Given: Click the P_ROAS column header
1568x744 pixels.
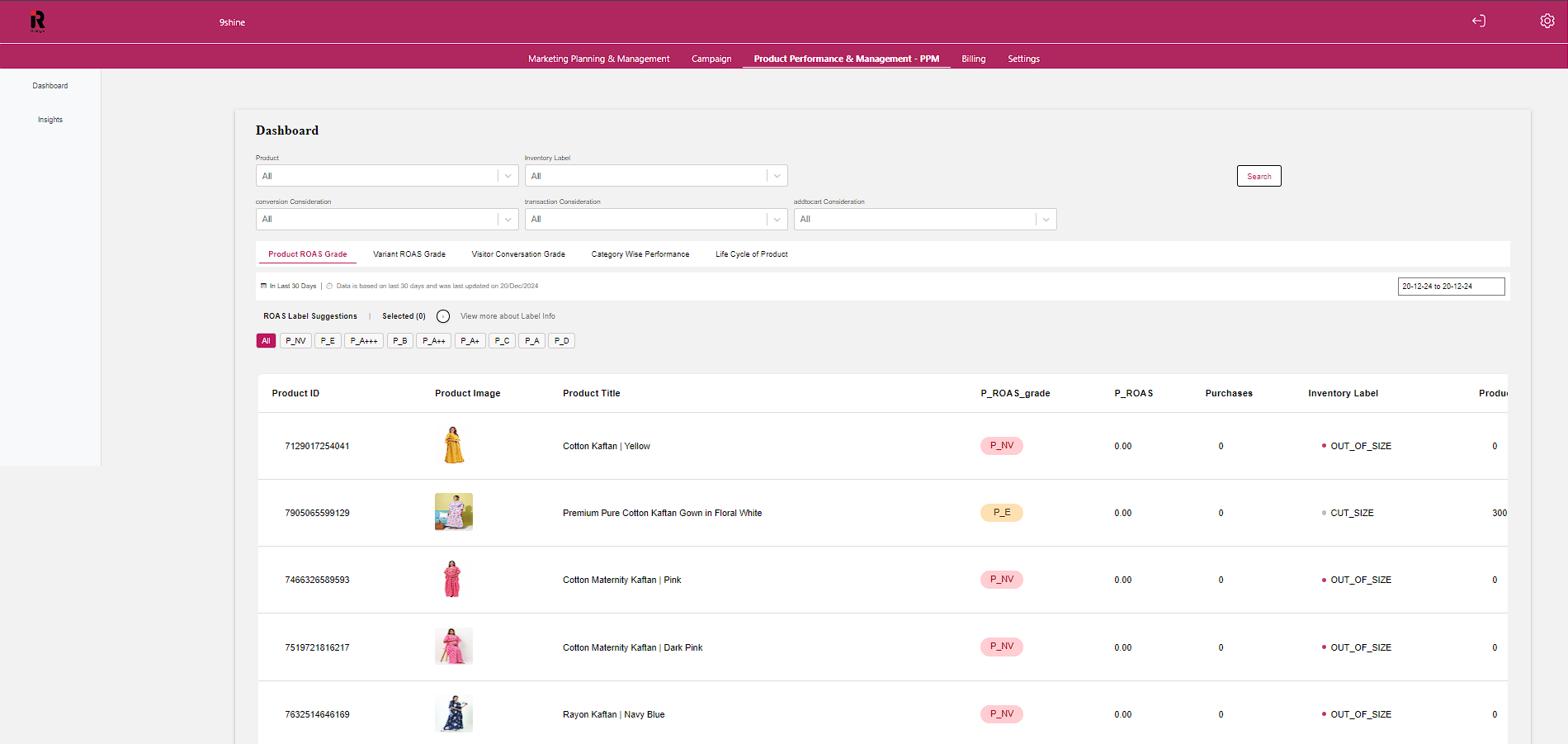Looking at the screenshot, I should coord(1134,393).
